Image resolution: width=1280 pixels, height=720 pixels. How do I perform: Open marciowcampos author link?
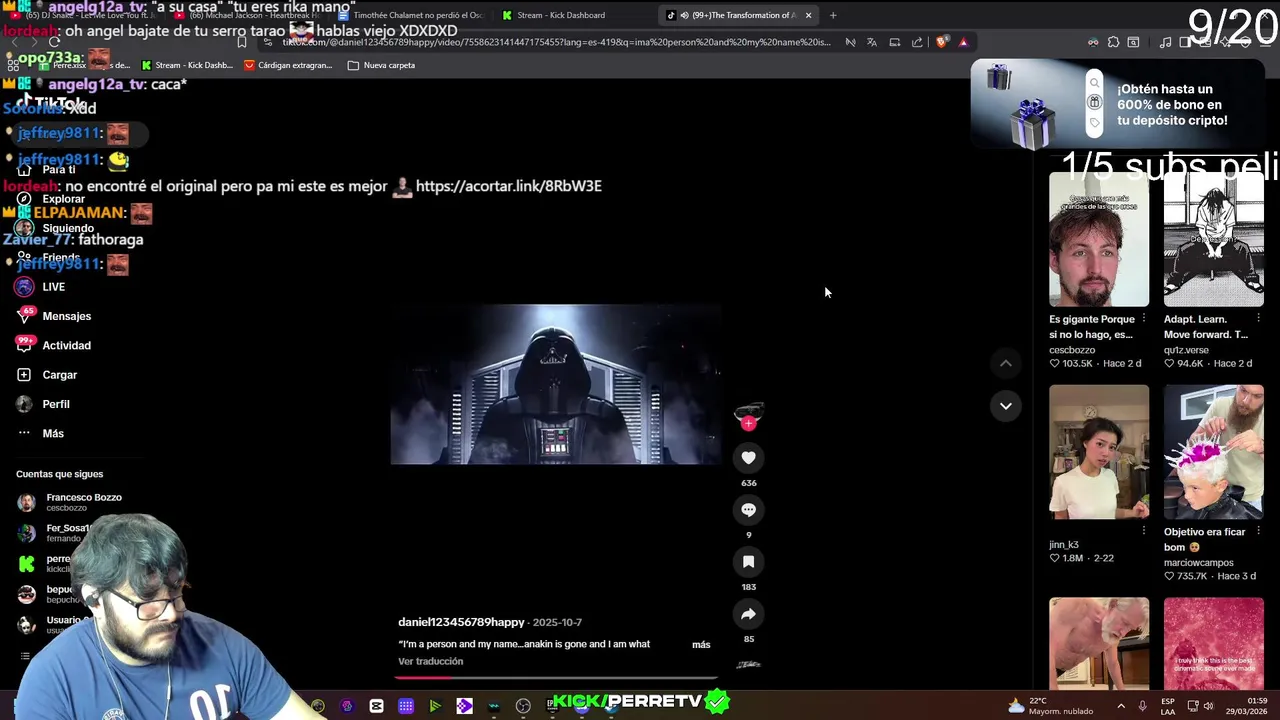[x=1198, y=563]
